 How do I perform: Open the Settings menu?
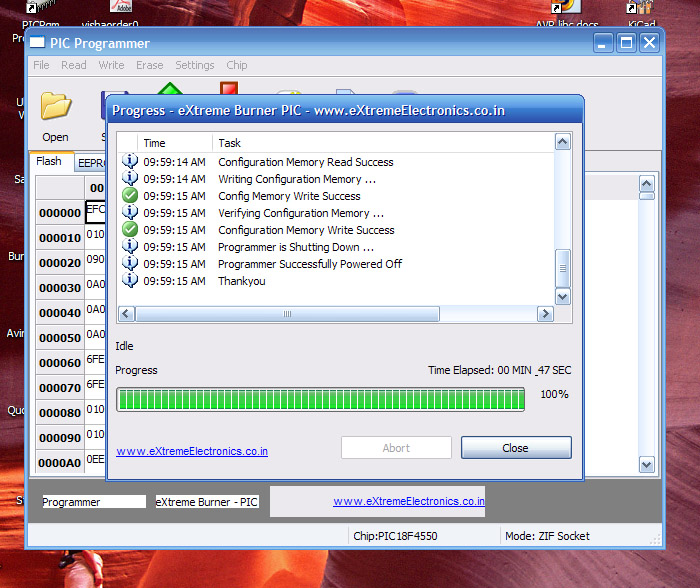coord(195,65)
